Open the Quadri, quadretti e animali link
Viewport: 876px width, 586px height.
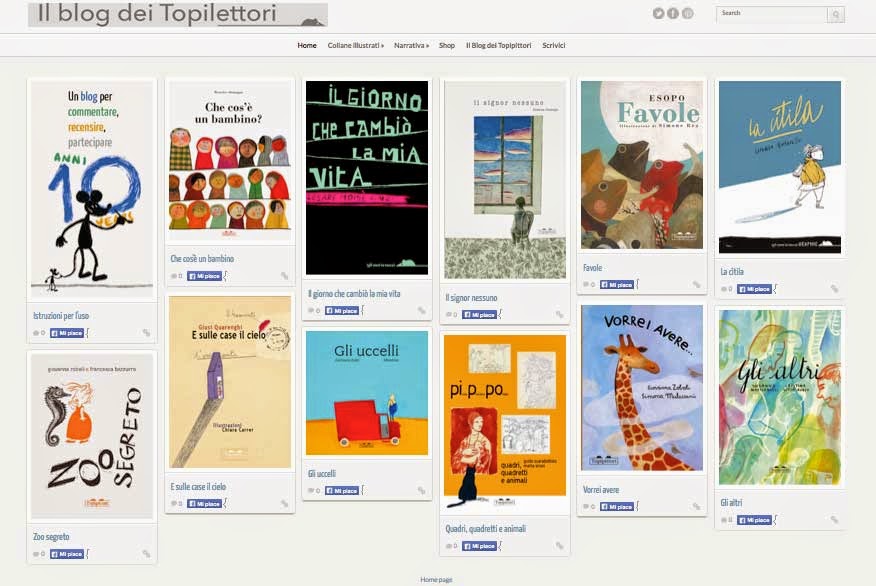485,528
